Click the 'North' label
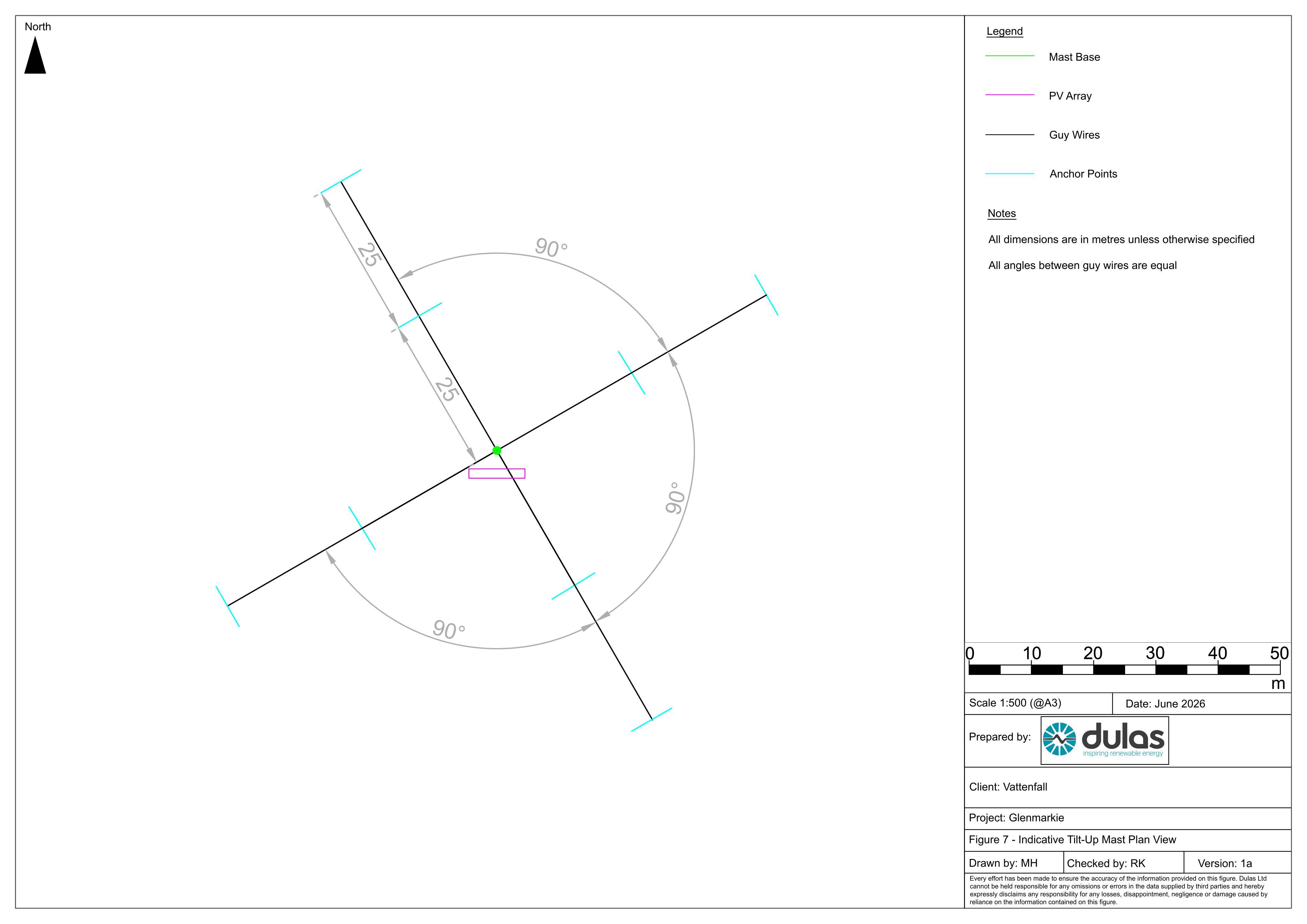 pos(38,27)
